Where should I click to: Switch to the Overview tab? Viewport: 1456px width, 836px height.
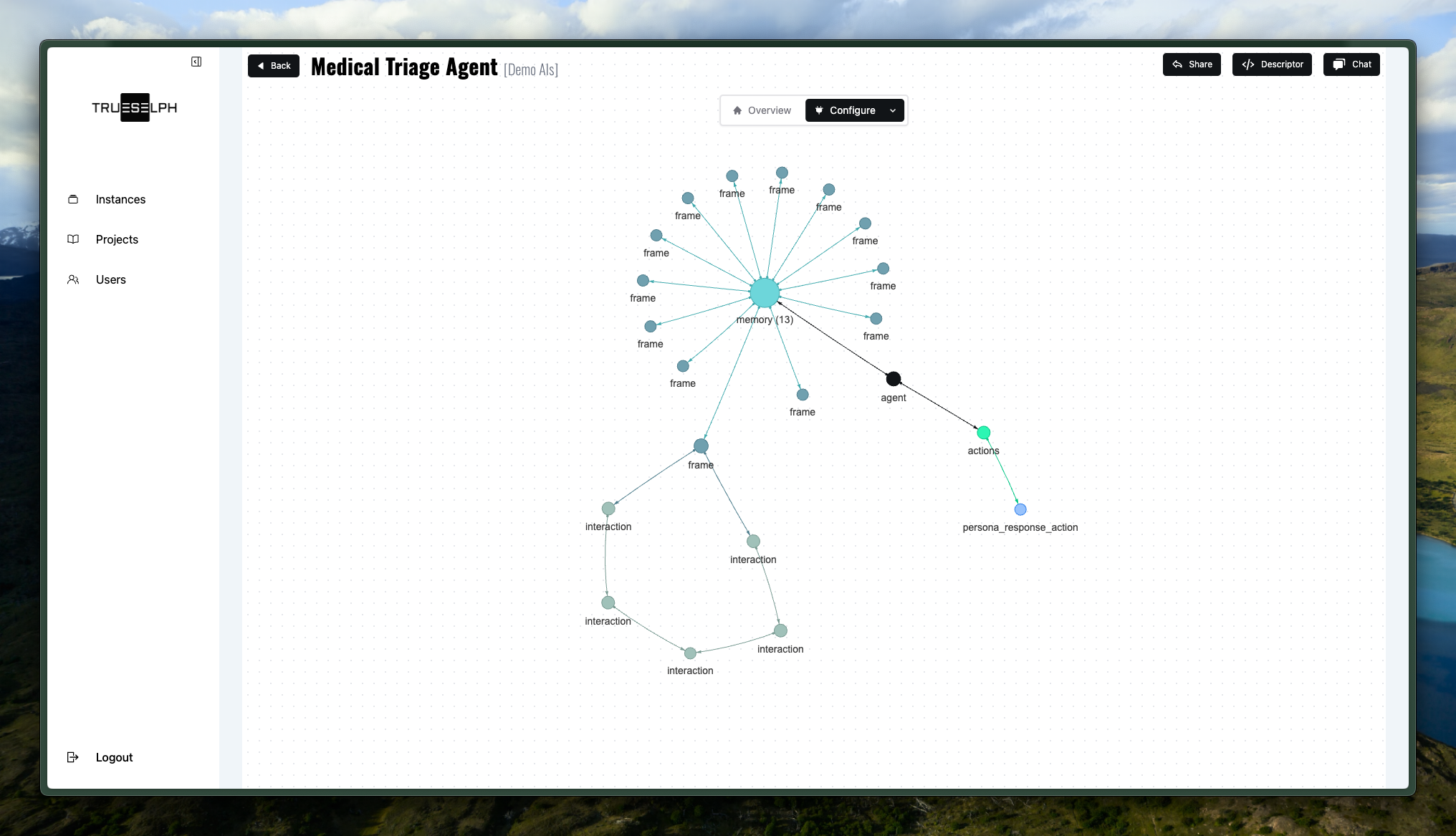click(x=762, y=110)
